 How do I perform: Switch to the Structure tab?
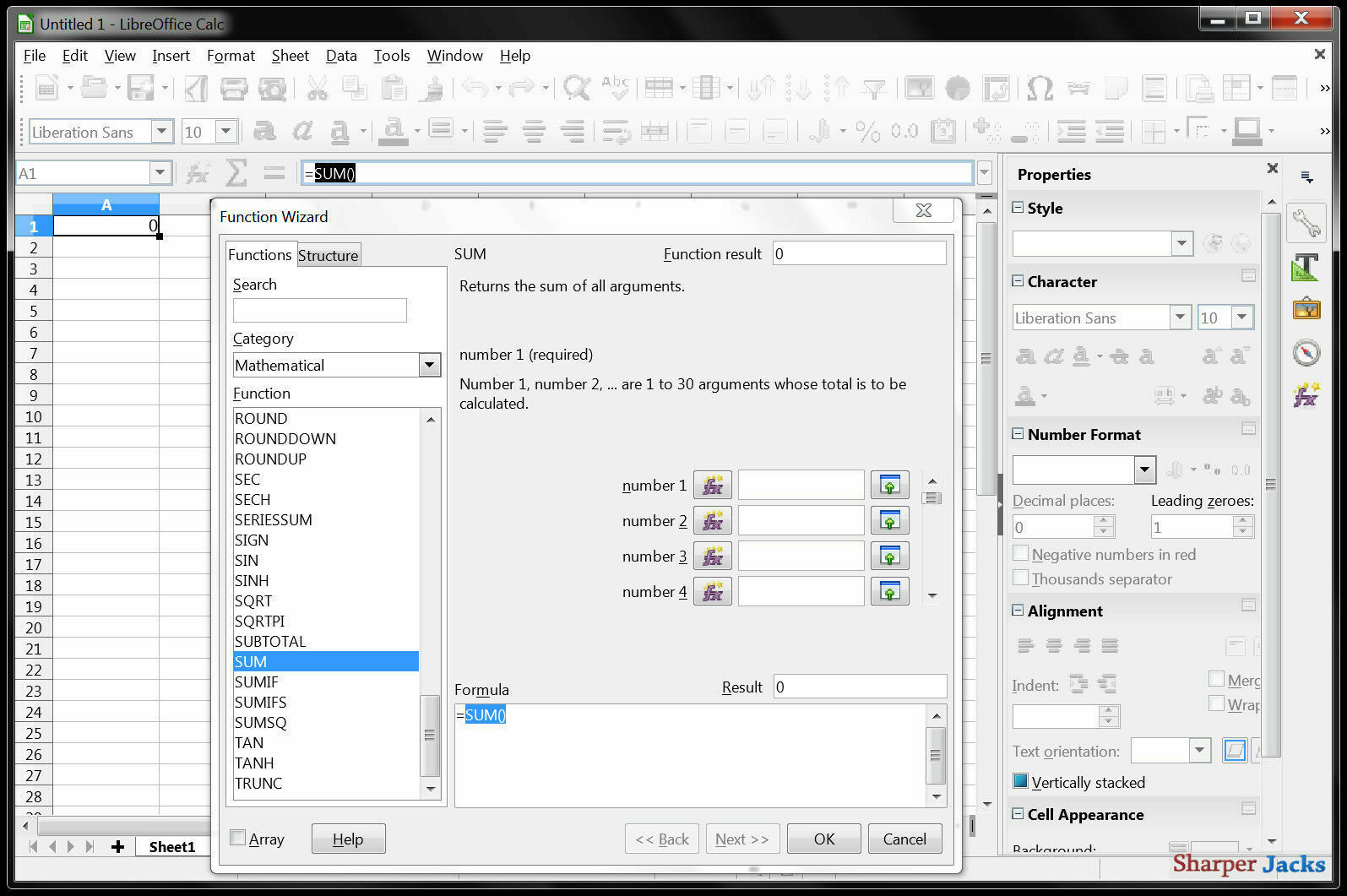329,256
